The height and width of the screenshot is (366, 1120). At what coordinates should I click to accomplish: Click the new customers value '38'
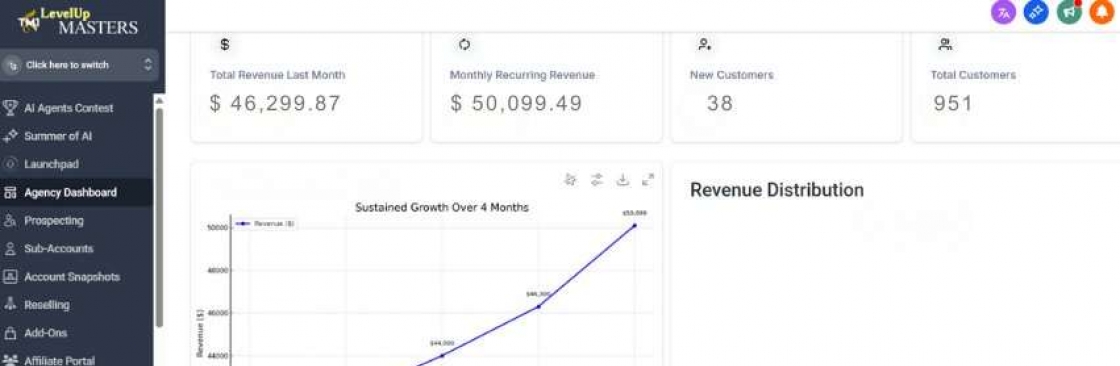720,104
